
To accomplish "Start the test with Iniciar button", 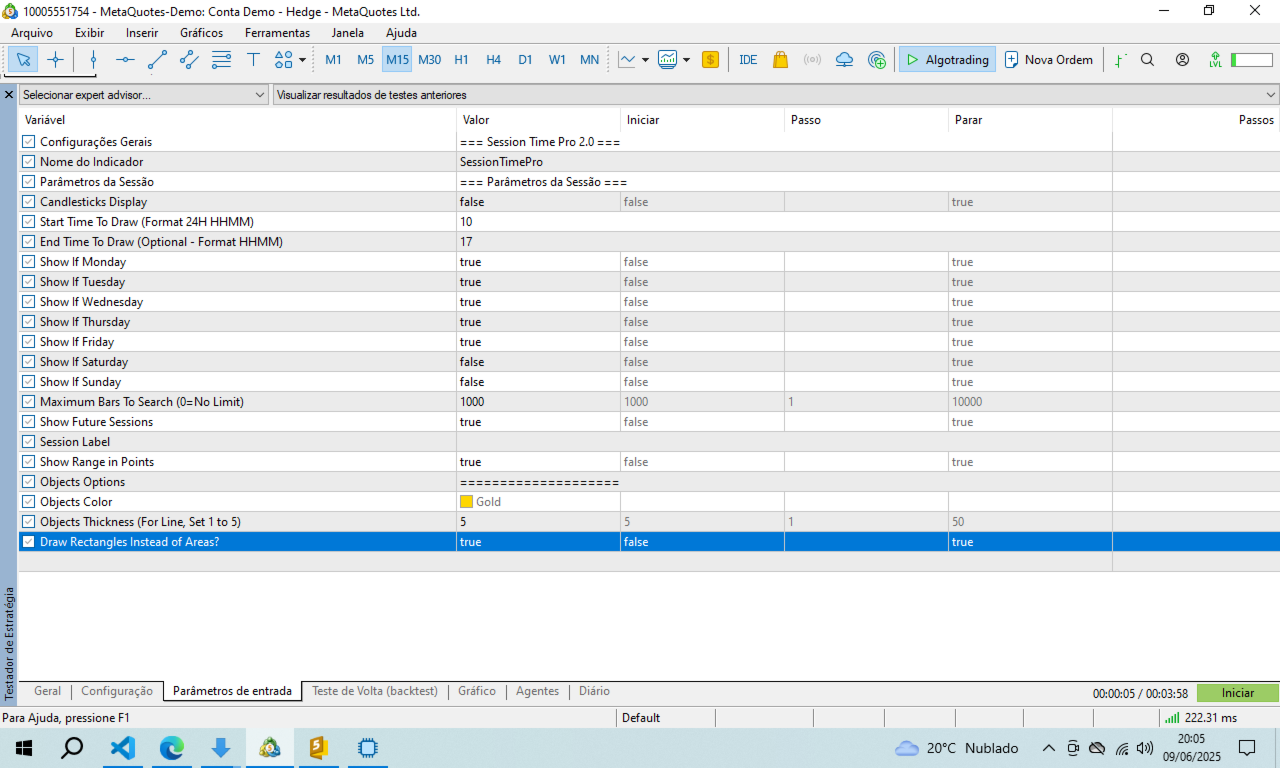I will click(1238, 693).
